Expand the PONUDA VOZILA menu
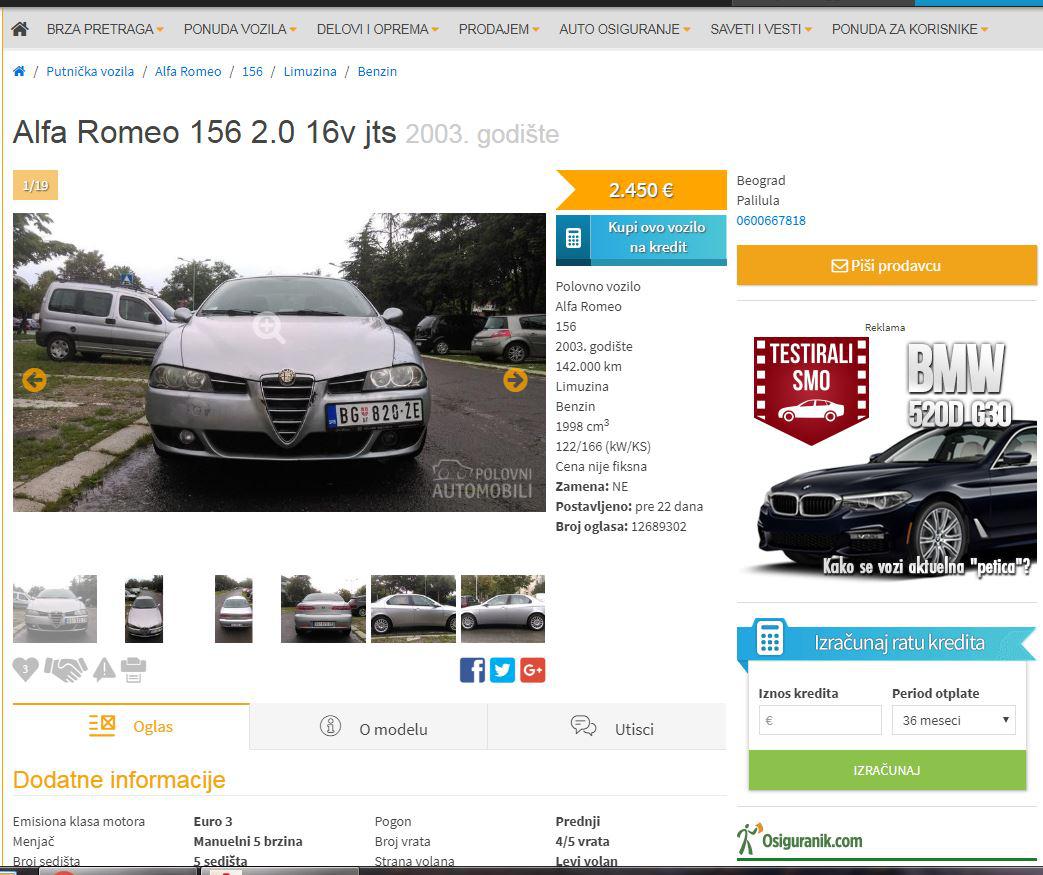This screenshot has width=1043, height=875. (x=239, y=29)
